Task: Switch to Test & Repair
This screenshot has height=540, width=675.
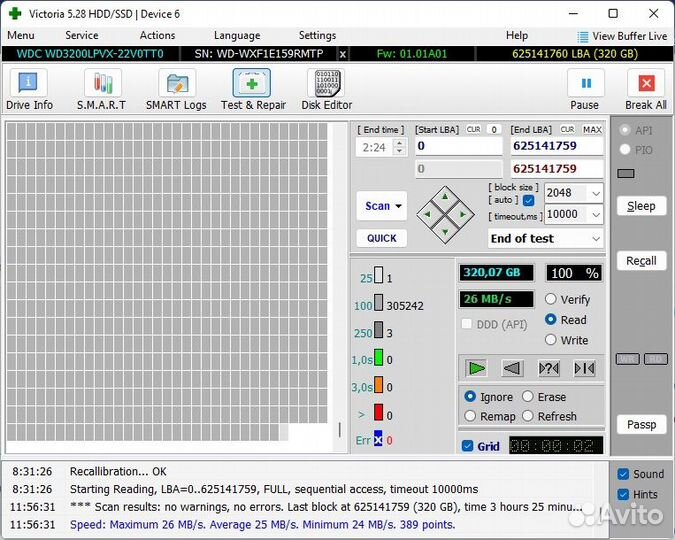Action: (x=253, y=89)
